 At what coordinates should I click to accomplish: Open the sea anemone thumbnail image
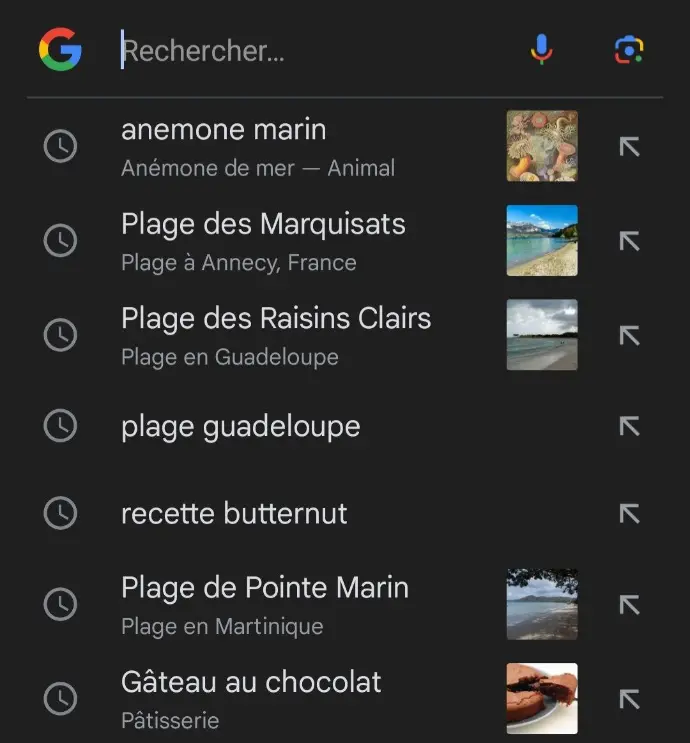(x=542, y=146)
